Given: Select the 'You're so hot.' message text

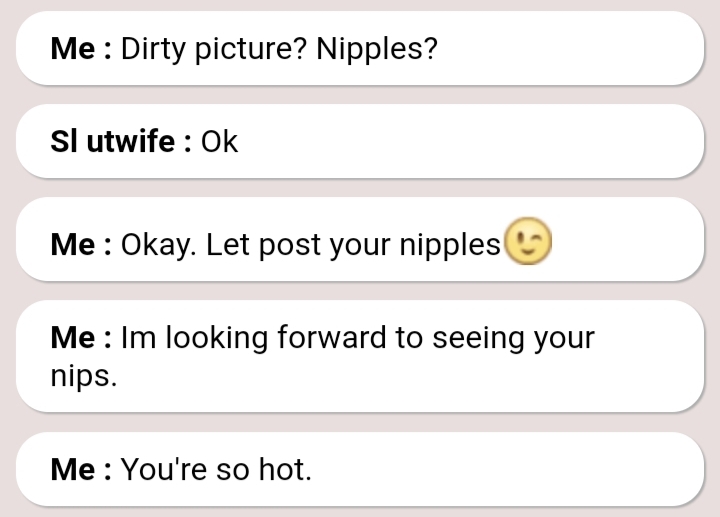Looking at the screenshot, I should point(216,469).
